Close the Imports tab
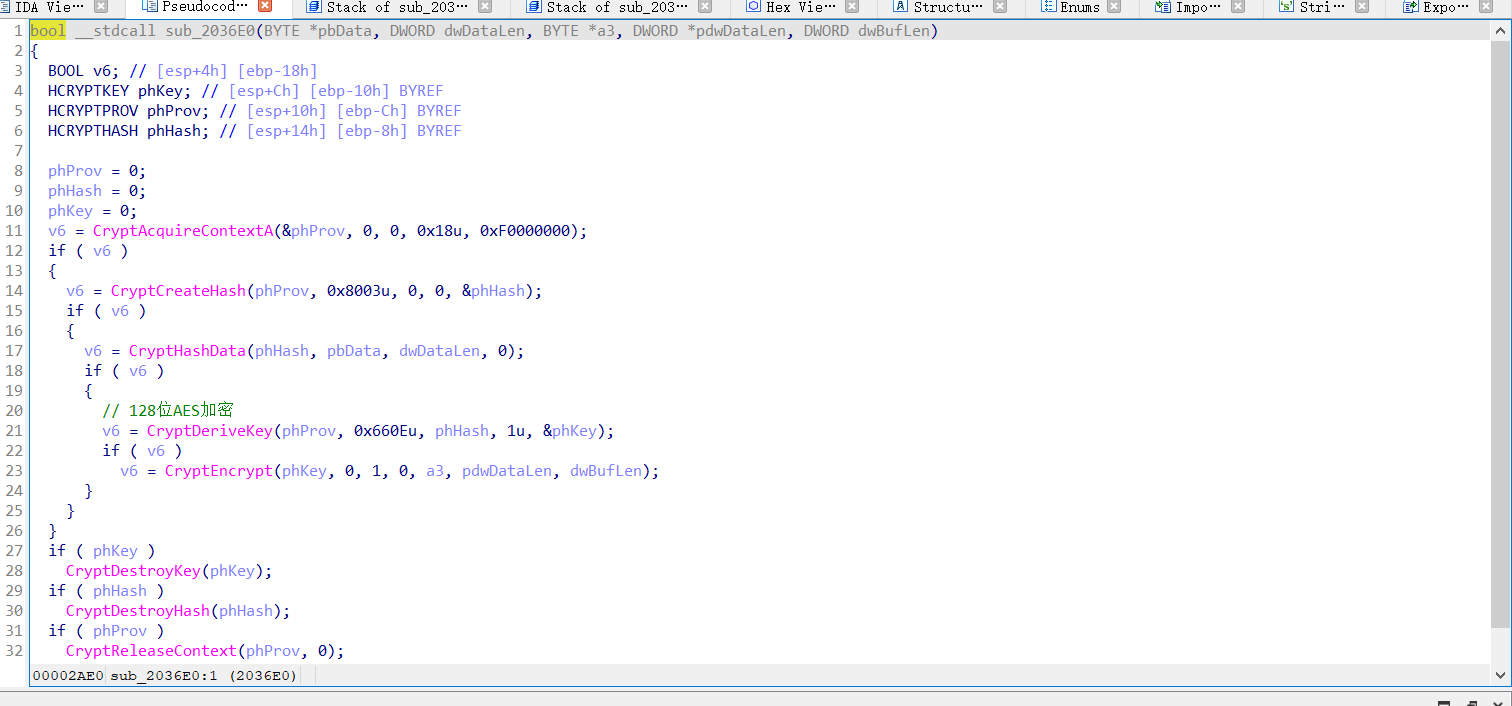The image size is (1512, 706). pyautogui.click(x=1237, y=7)
